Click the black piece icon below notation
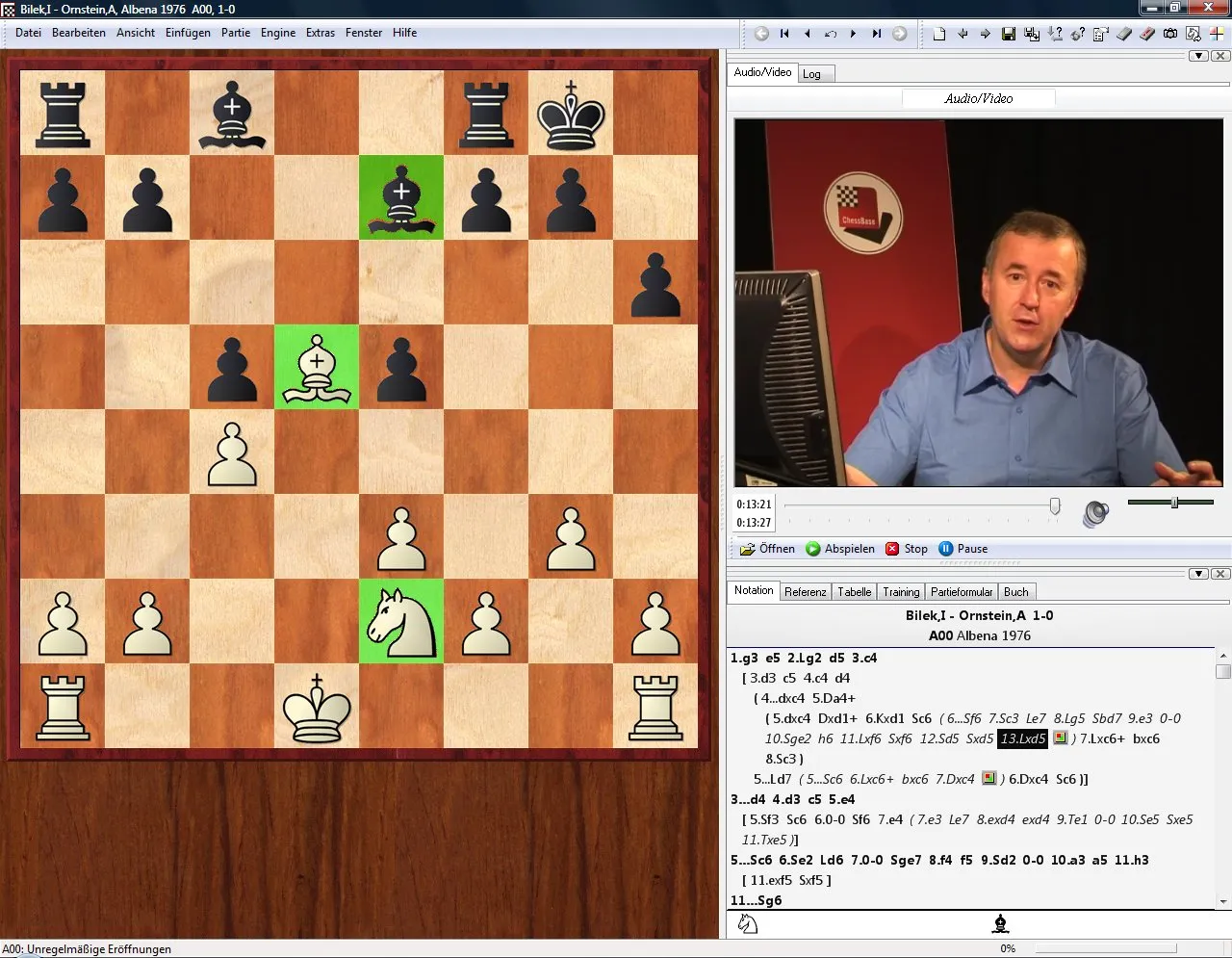Image resolution: width=1232 pixels, height=958 pixels. click(x=1000, y=924)
